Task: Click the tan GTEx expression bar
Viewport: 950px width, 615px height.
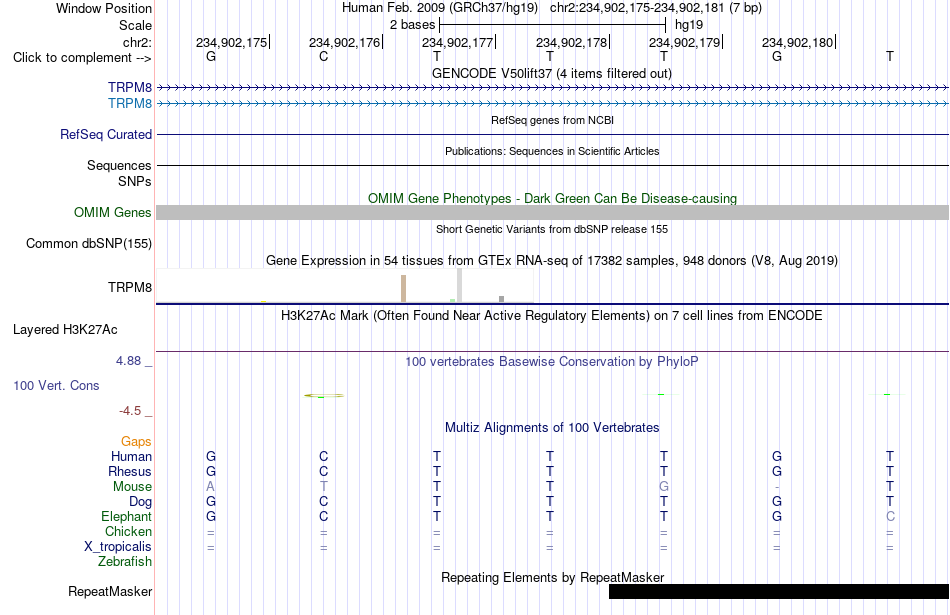Action: [x=404, y=288]
